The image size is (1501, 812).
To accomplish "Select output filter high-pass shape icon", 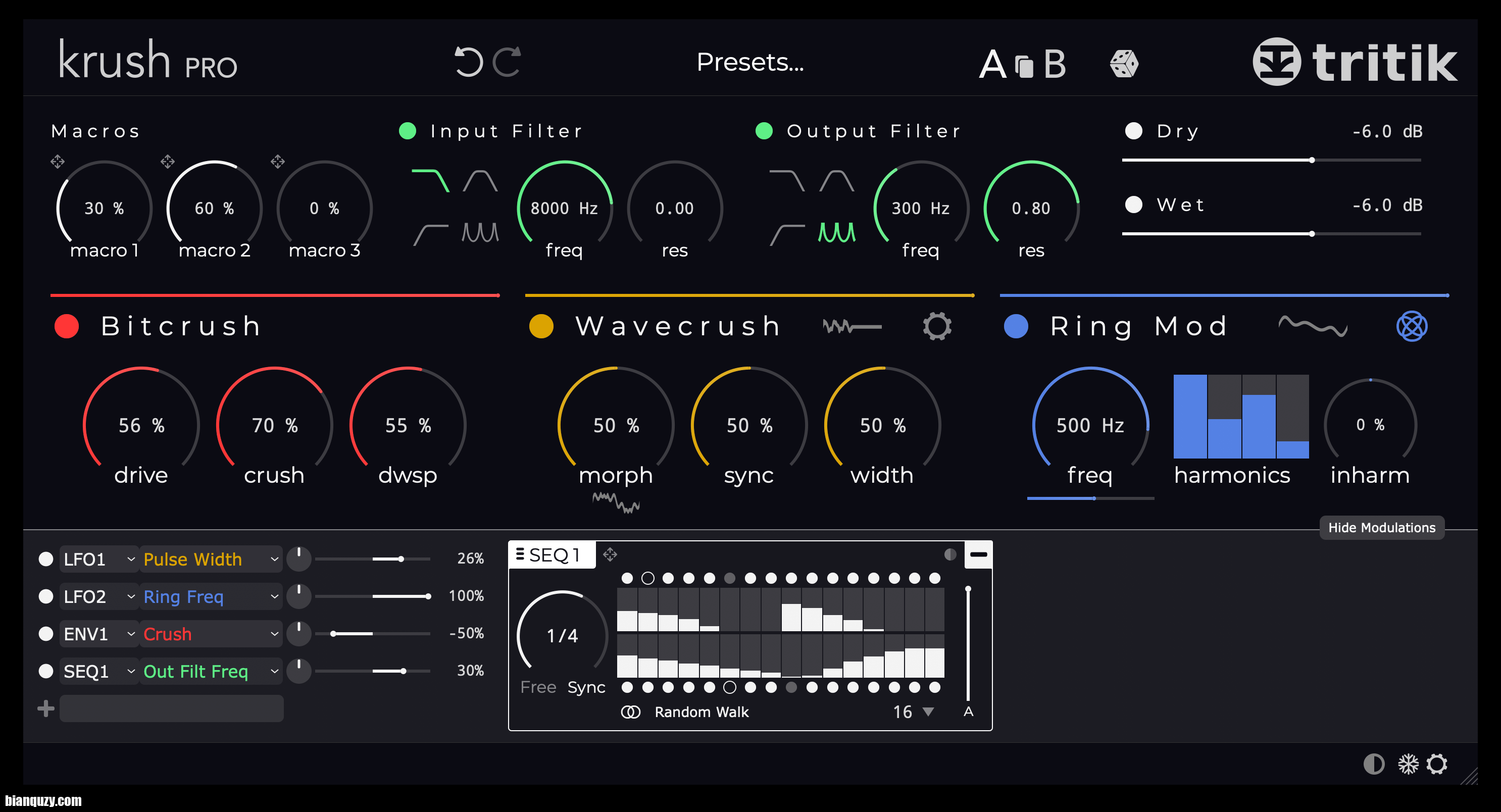I will point(787,235).
